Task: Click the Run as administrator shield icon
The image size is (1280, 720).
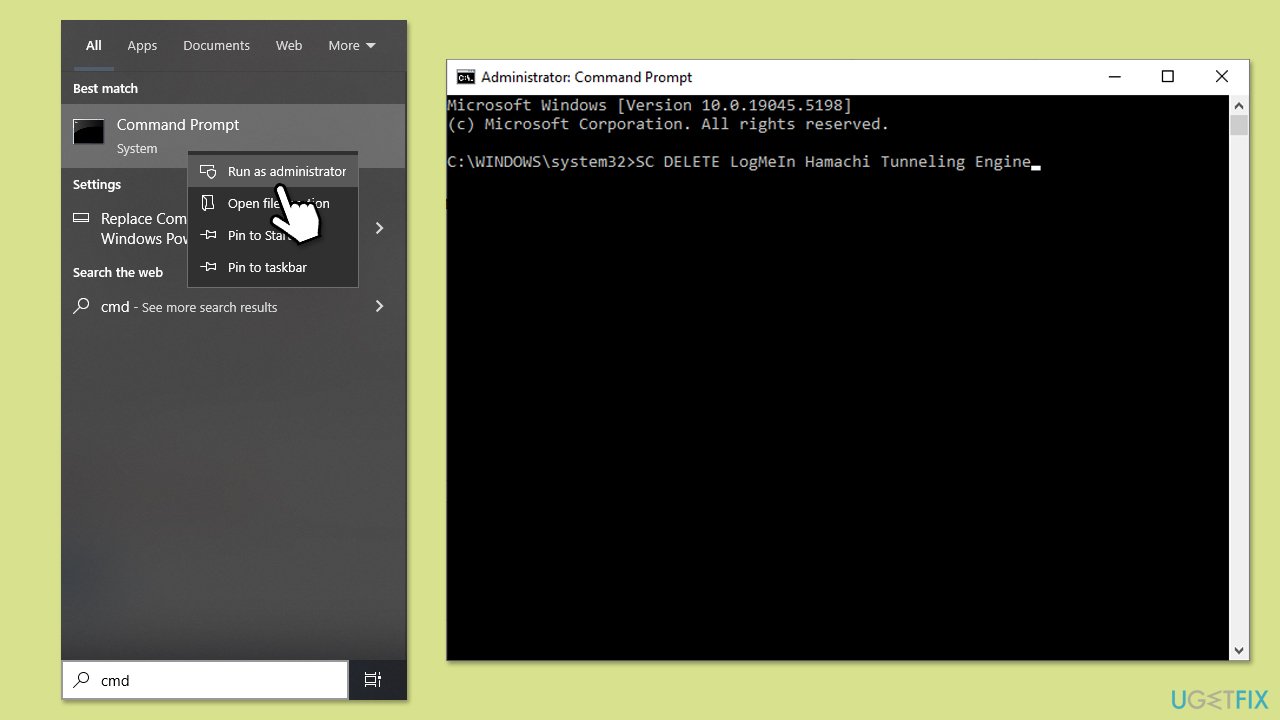Action: (208, 171)
